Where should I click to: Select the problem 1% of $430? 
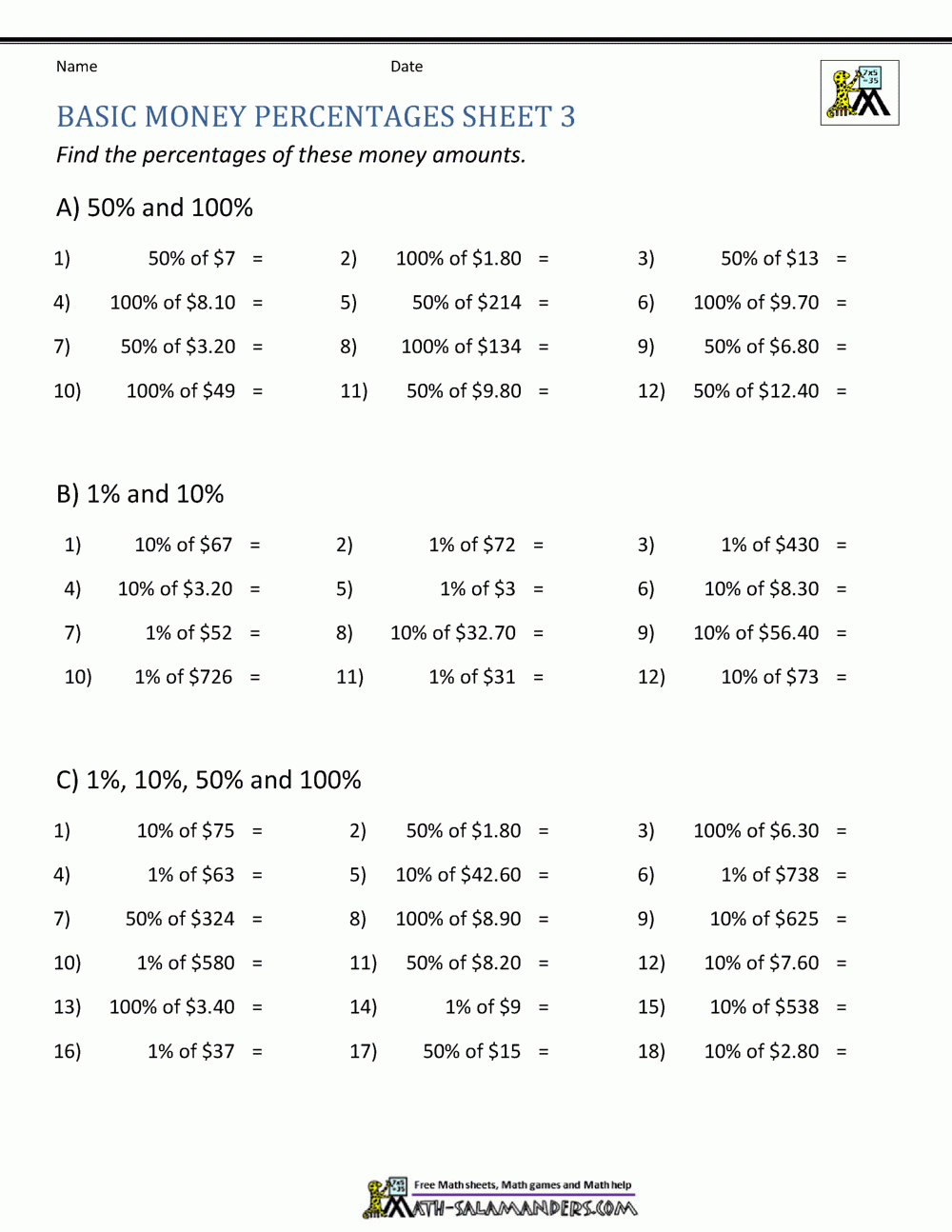[x=769, y=545]
